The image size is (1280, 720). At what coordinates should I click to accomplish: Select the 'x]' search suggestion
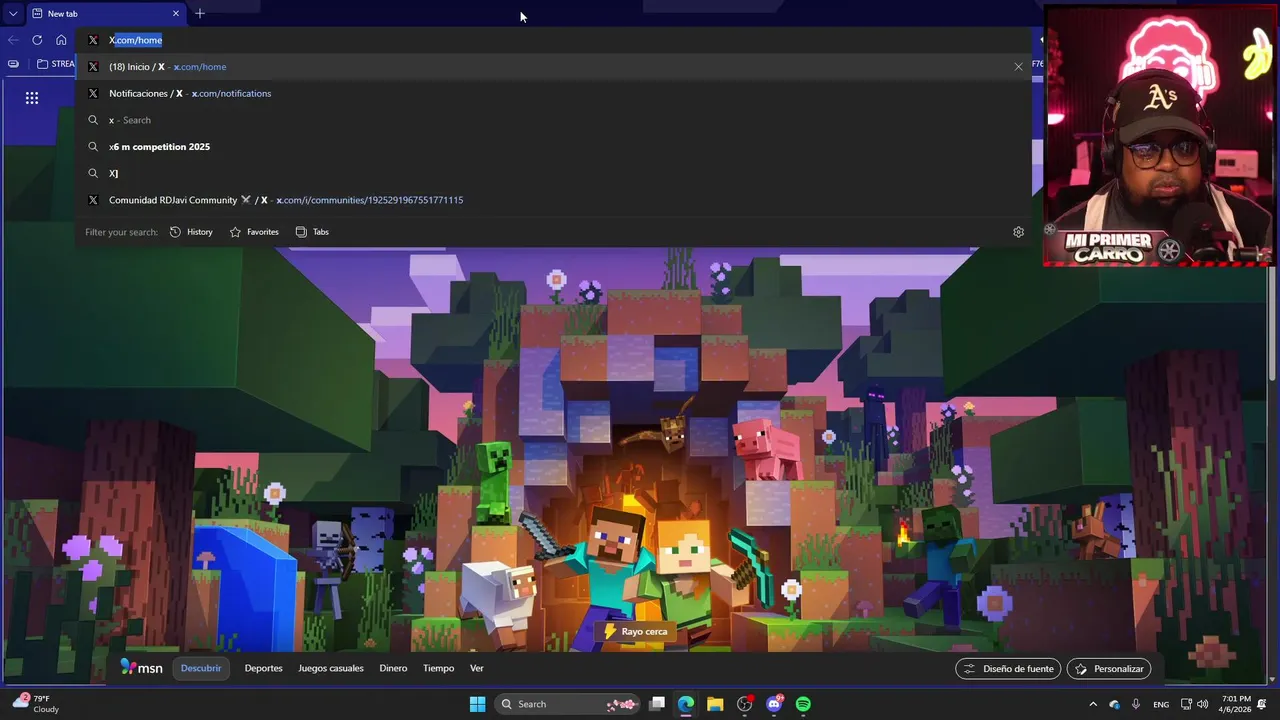pyautogui.click(x=553, y=173)
